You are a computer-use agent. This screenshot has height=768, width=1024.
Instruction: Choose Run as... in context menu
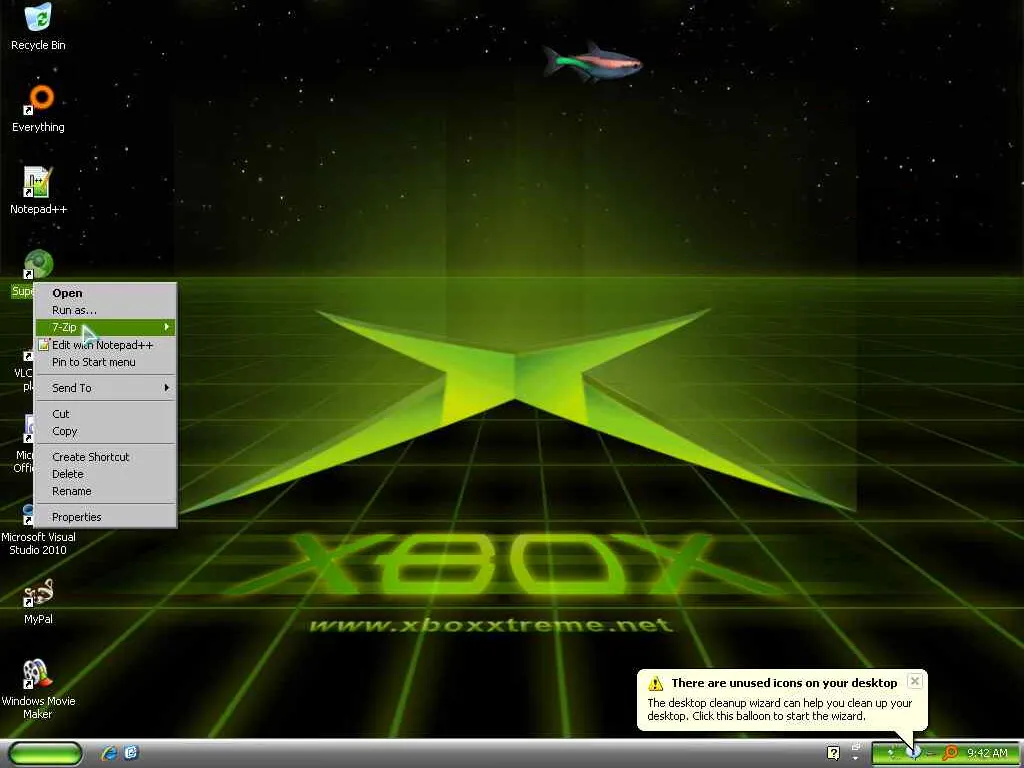(x=105, y=310)
